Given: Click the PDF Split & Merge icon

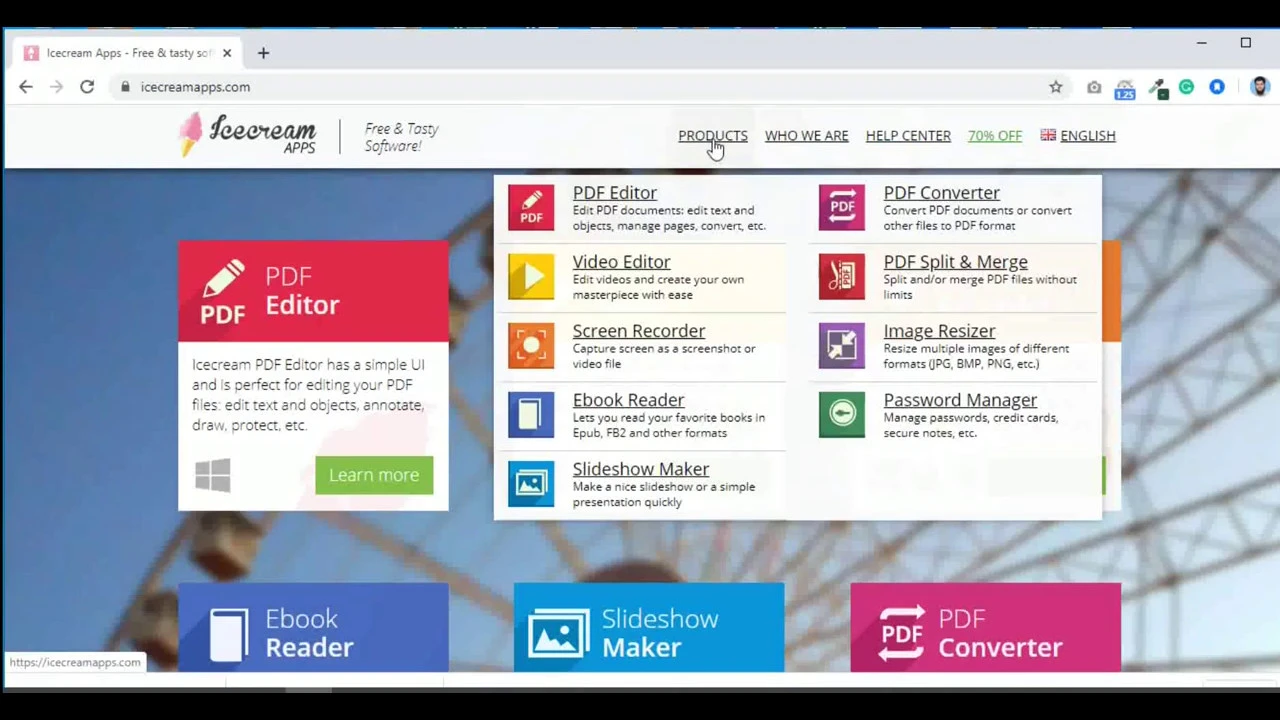Looking at the screenshot, I should [x=842, y=276].
